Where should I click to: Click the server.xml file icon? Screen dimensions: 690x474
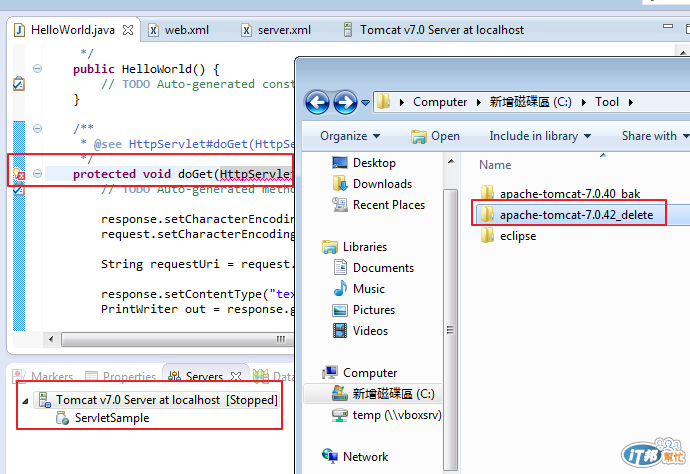pos(246,30)
